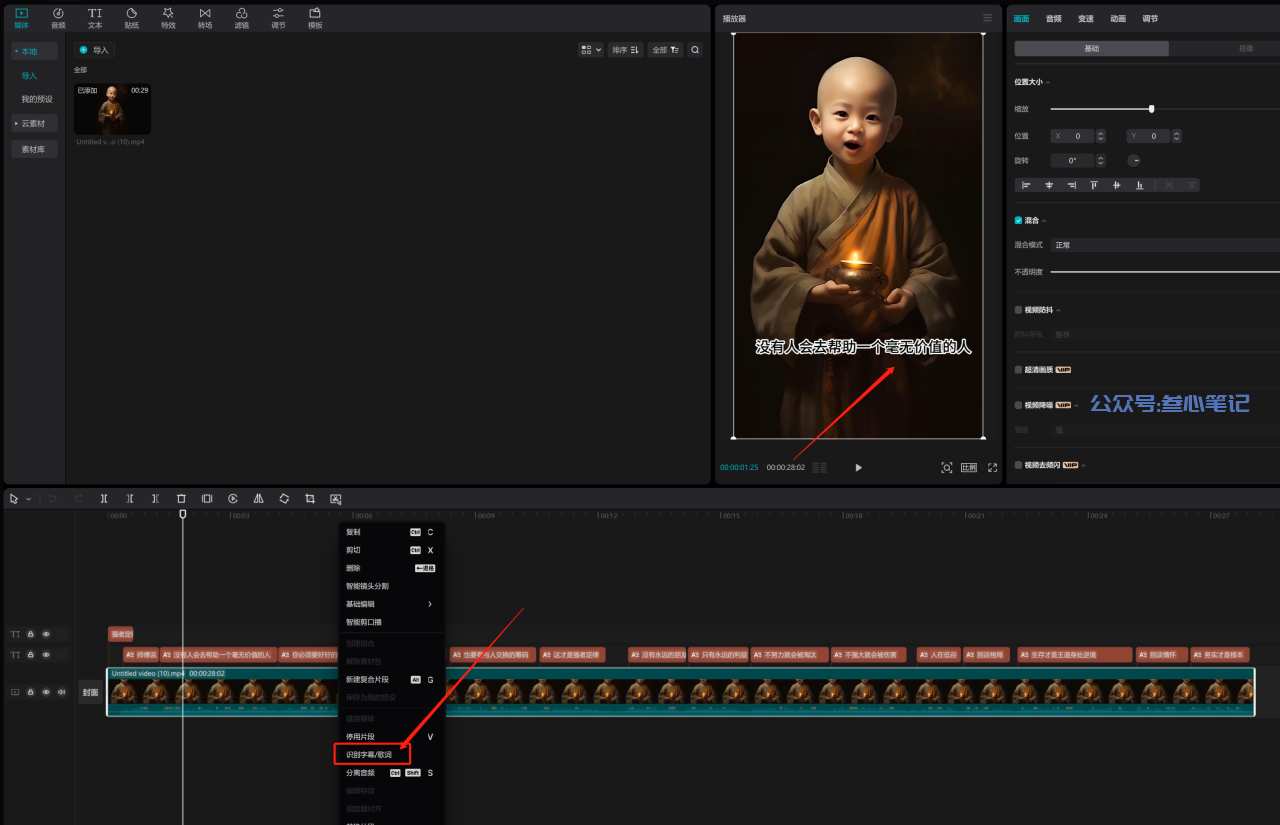Enable the 超清画质 checkbox
The image size is (1280, 825).
pyautogui.click(x=1018, y=369)
